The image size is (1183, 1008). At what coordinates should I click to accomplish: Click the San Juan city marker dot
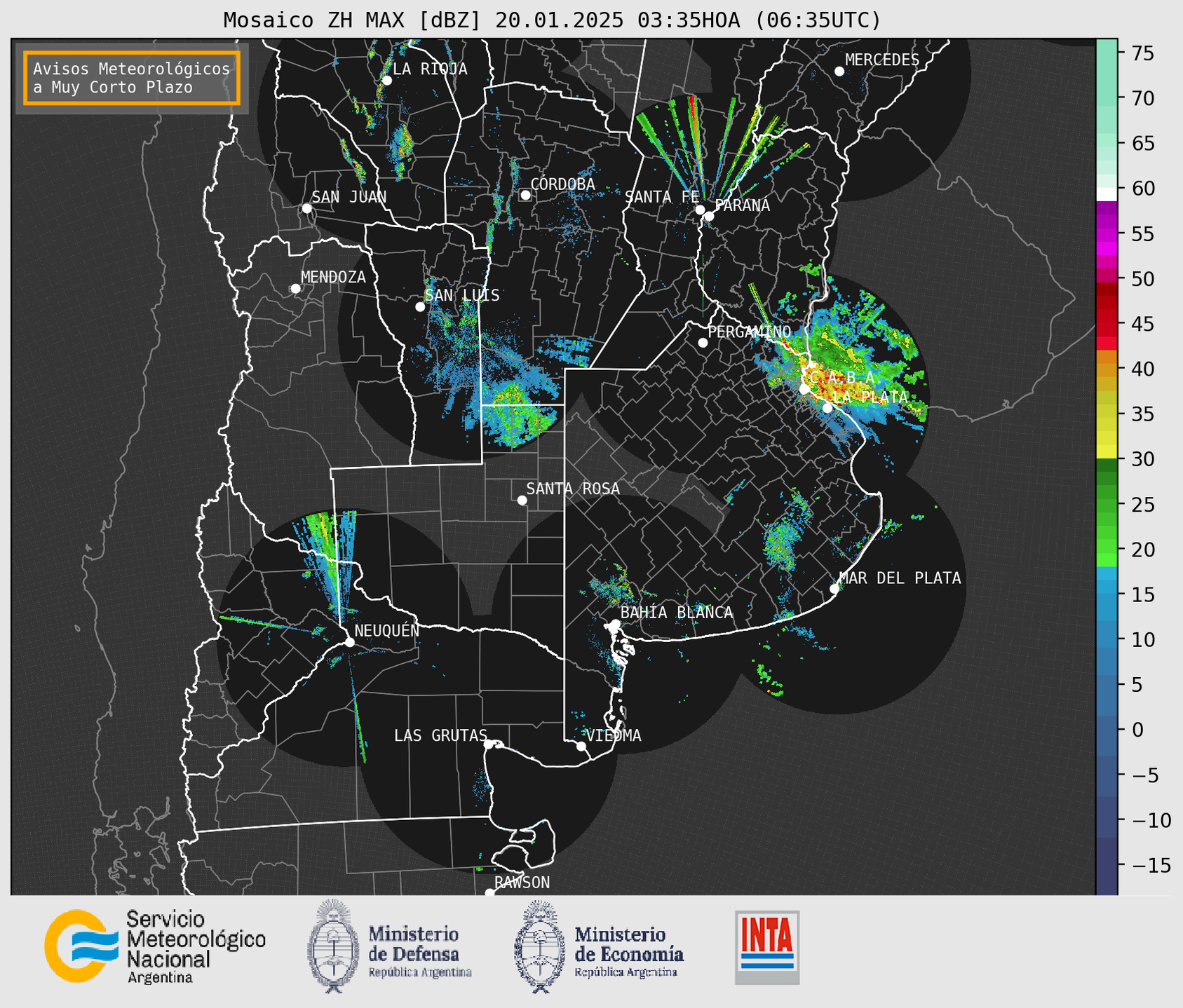[306, 208]
